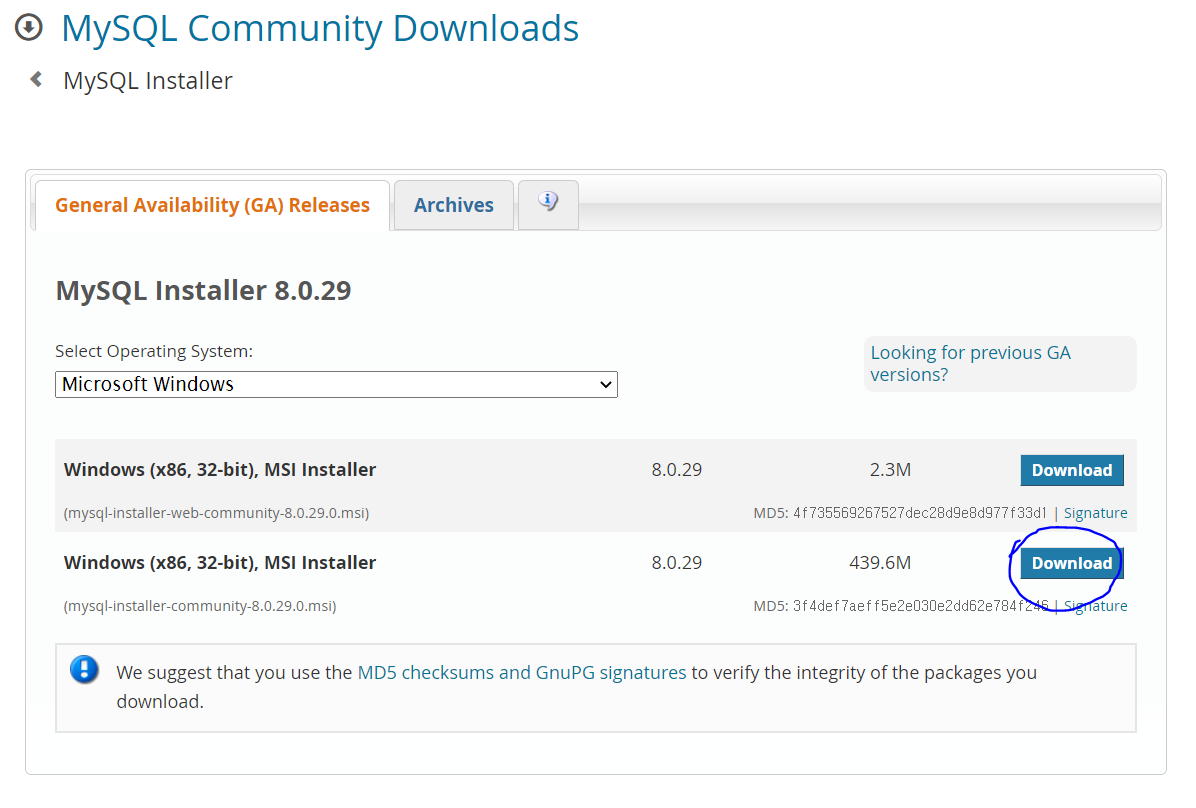Click the MySQL Installer breadcrumb text
The height and width of the screenshot is (808, 1196).
[148, 80]
